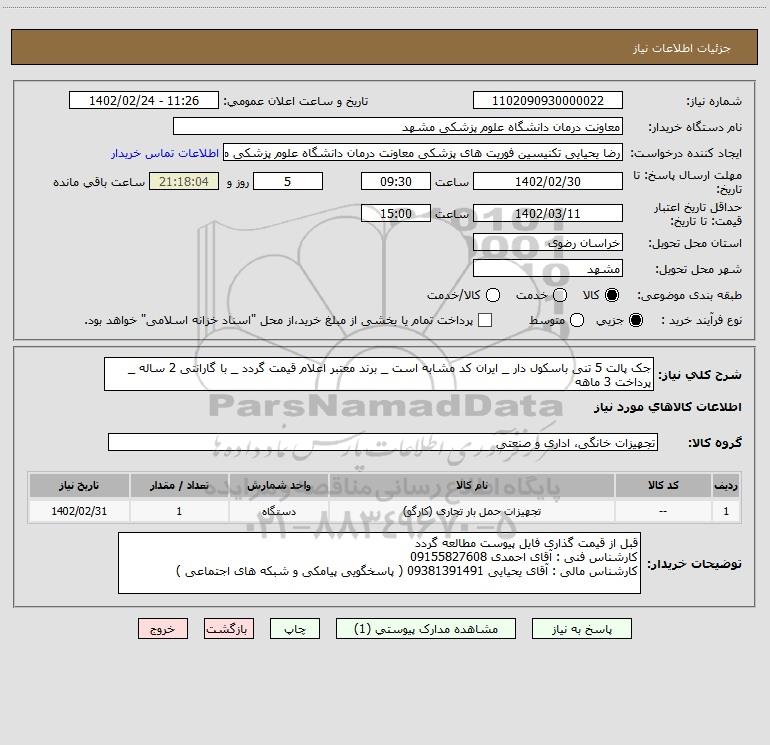Image resolution: width=770 pixels, height=745 pixels.
Task: Select the متوسط purchase type radio
Action: coord(577,320)
